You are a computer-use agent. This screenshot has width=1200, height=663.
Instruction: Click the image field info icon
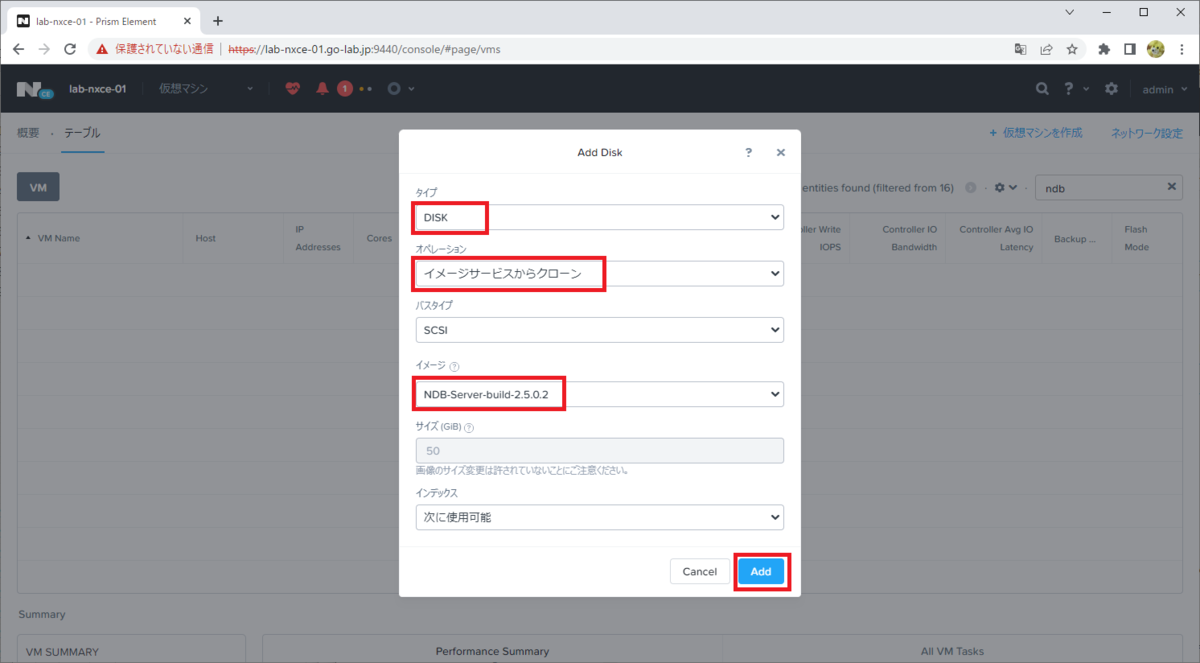(x=454, y=367)
